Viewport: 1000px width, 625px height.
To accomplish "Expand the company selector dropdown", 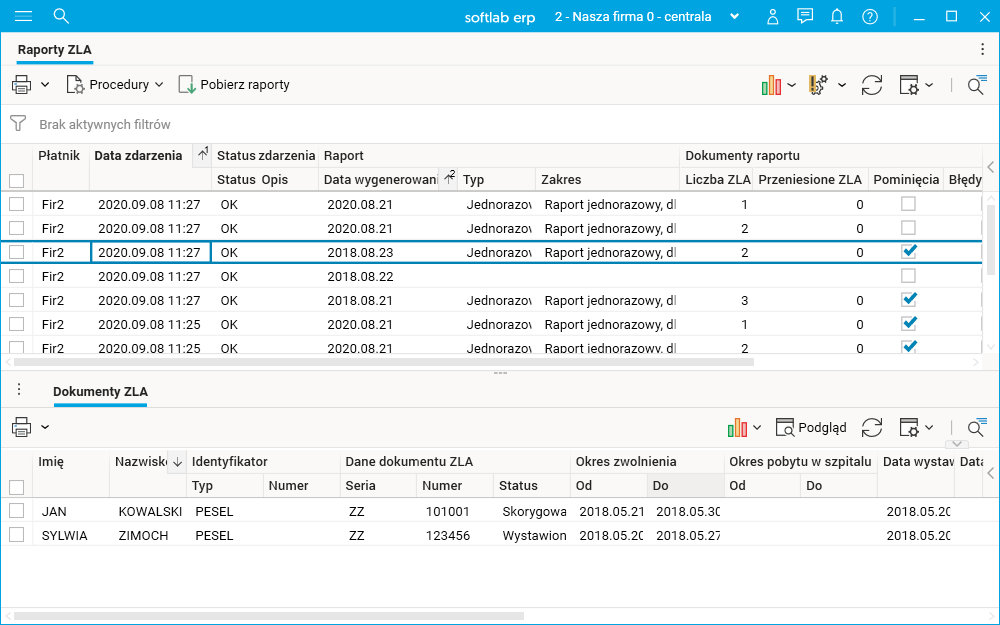I will point(735,16).
